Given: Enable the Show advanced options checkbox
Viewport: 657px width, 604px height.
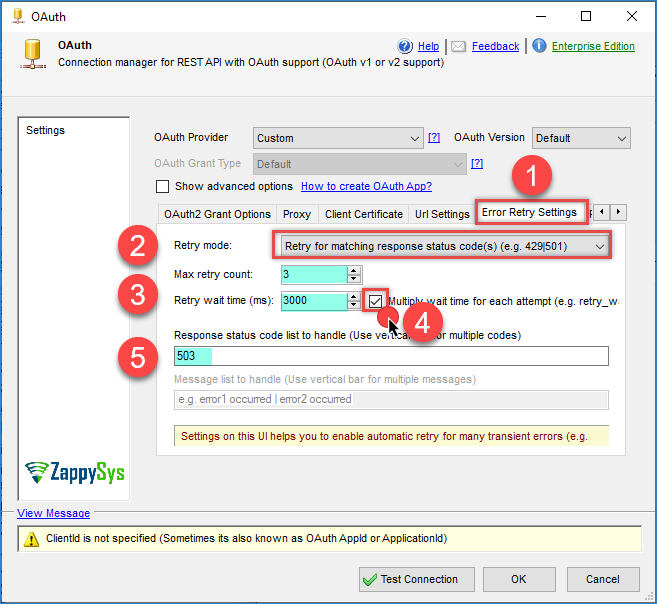Looking at the screenshot, I should (x=162, y=186).
